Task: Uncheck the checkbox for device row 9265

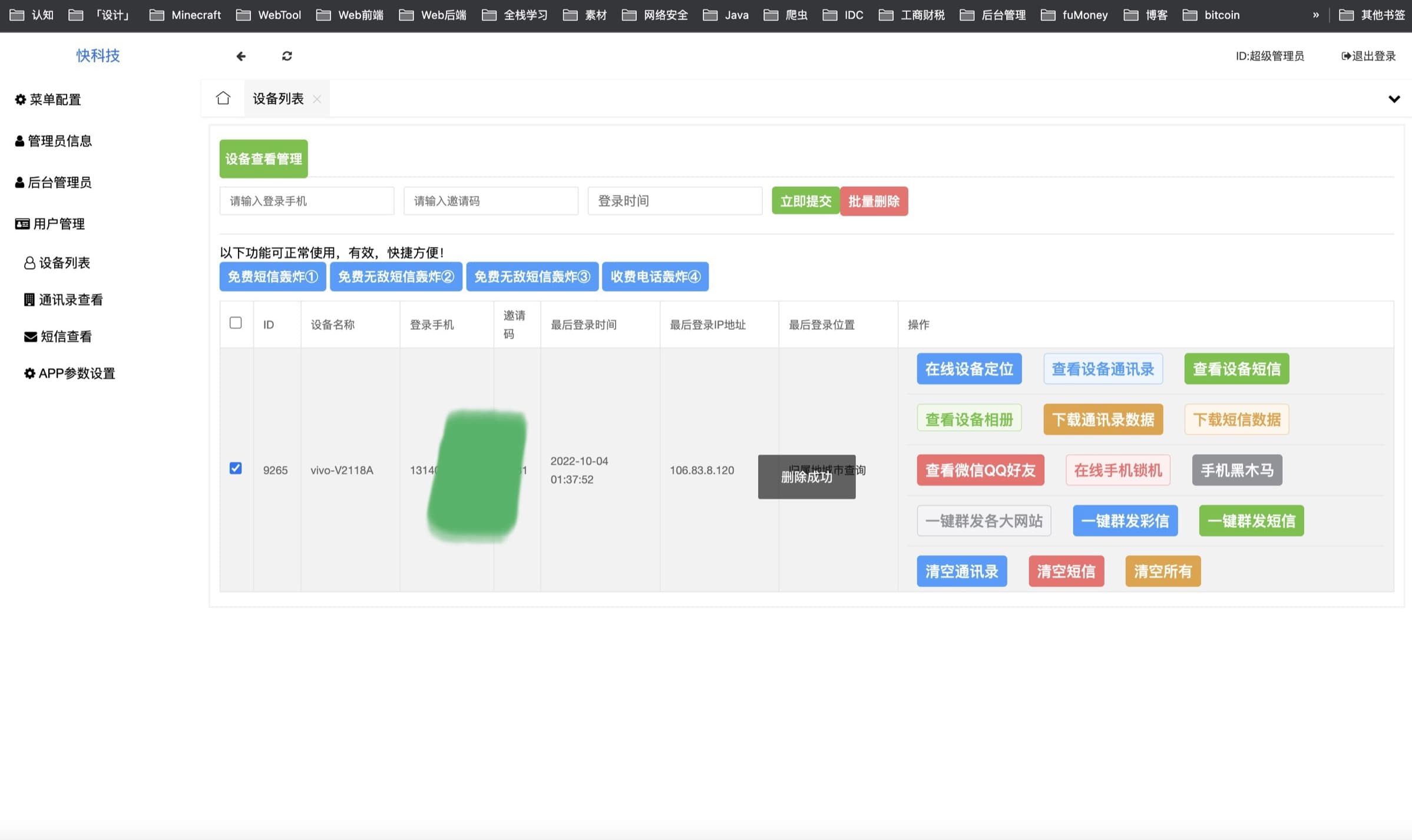Action: (236, 468)
